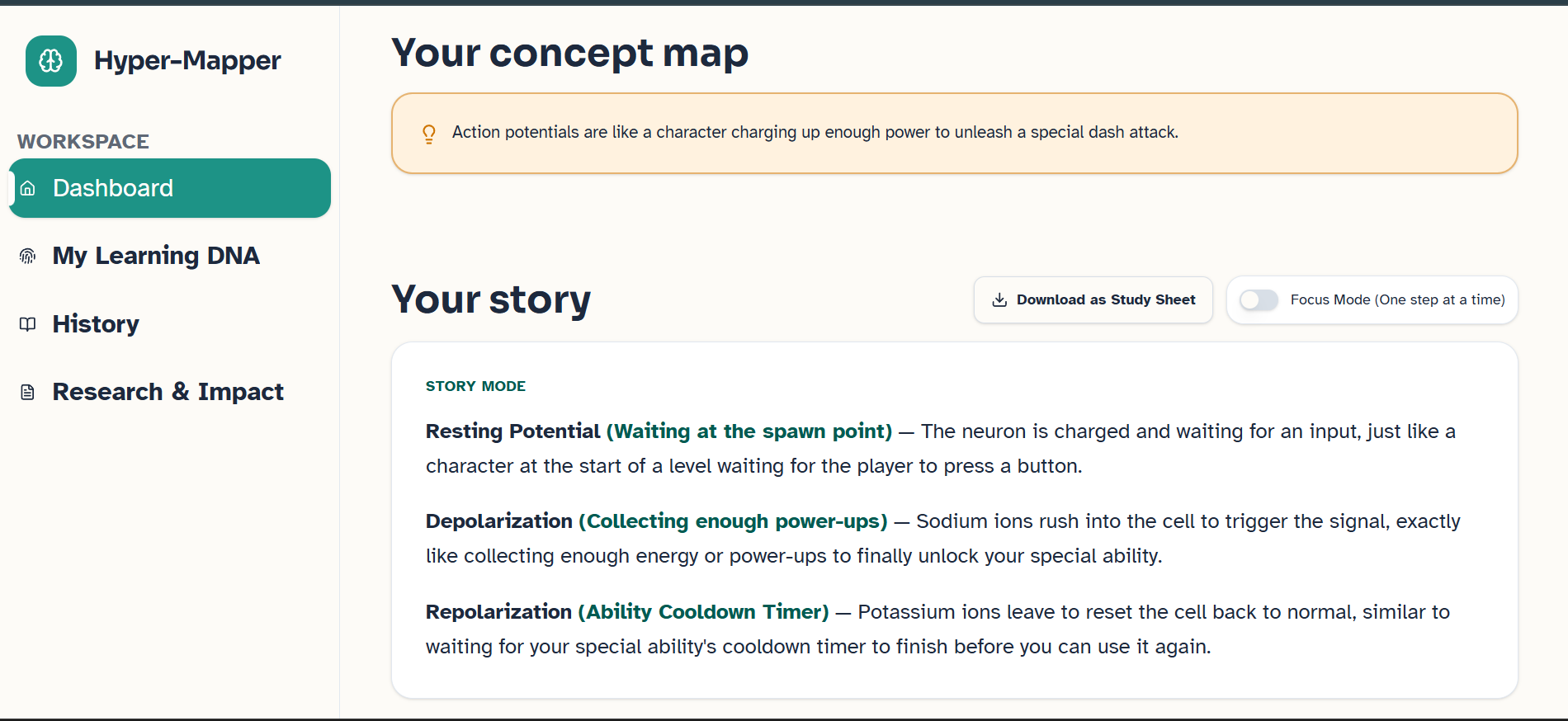
Task: Click the download arrow icon in Study Sheet button
Action: [x=999, y=299]
